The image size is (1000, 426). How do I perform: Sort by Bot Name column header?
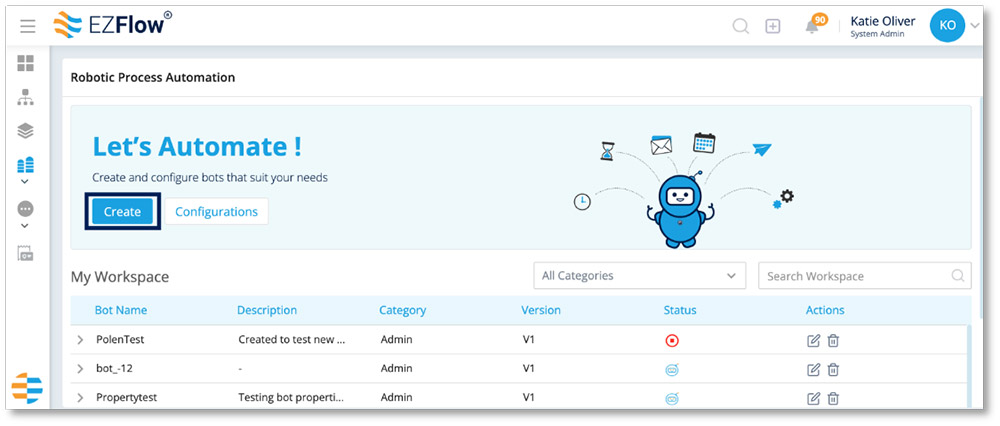(121, 311)
